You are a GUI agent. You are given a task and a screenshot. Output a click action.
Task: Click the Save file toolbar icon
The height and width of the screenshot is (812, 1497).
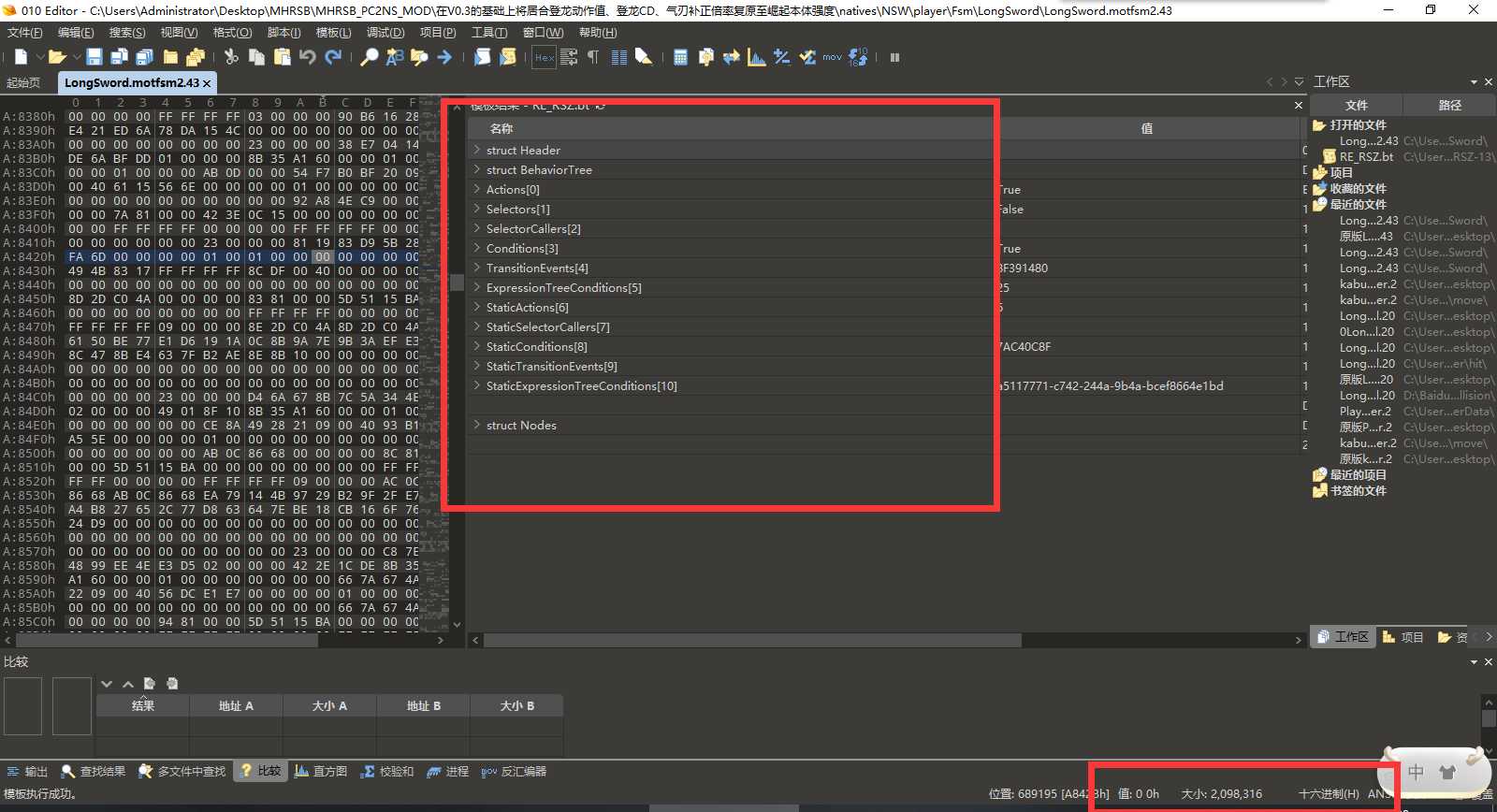pos(94,57)
